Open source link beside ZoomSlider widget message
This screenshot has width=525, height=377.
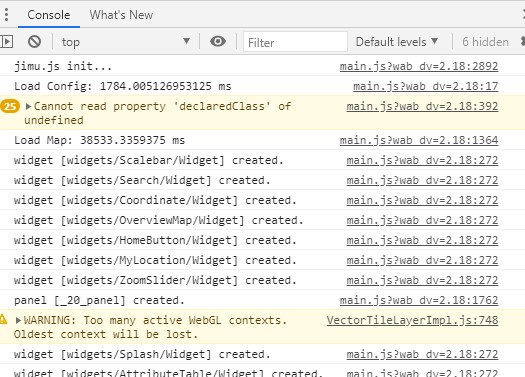click(422, 280)
